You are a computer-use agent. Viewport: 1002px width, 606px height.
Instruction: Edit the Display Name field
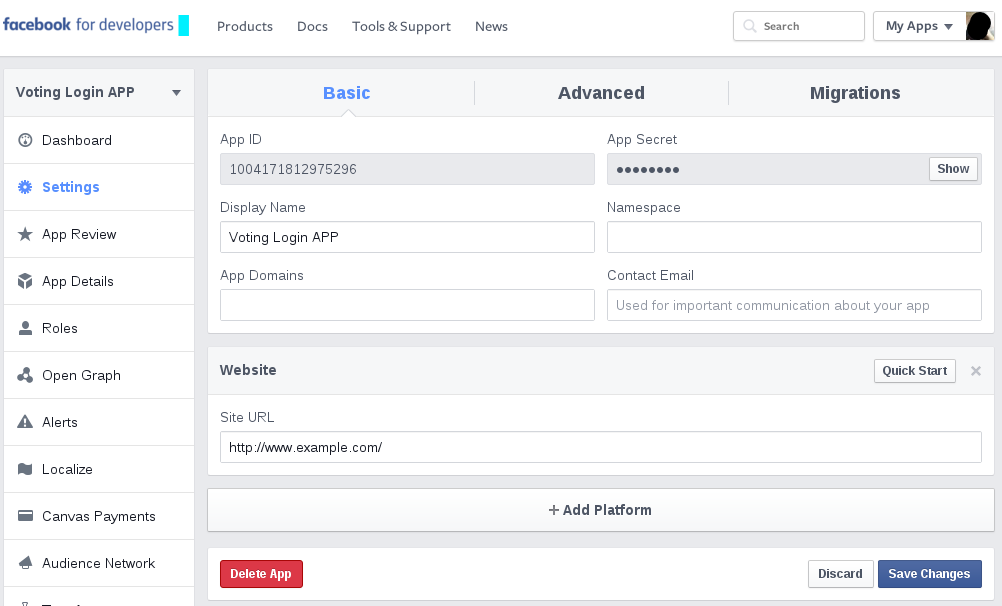(x=407, y=237)
